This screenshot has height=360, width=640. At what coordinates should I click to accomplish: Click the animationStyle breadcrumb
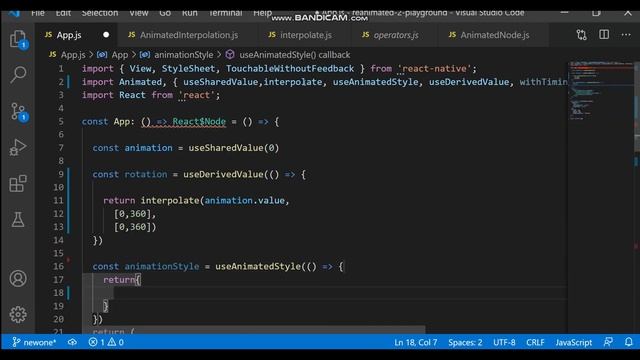(x=176, y=55)
